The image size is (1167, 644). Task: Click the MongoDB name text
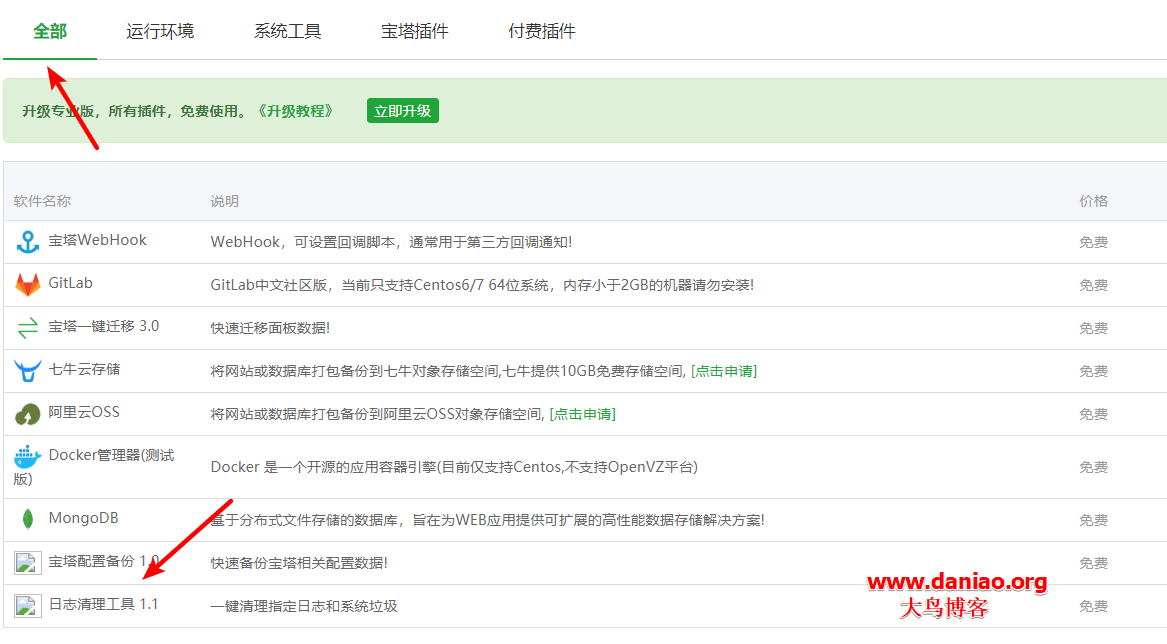point(83,518)
